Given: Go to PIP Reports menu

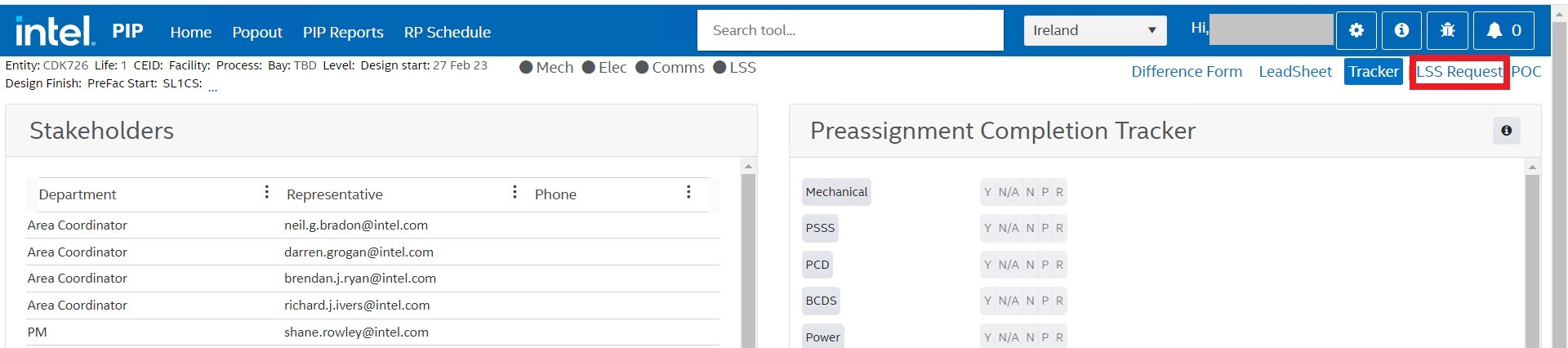Looking at the screenshot, I should (343, 33).
